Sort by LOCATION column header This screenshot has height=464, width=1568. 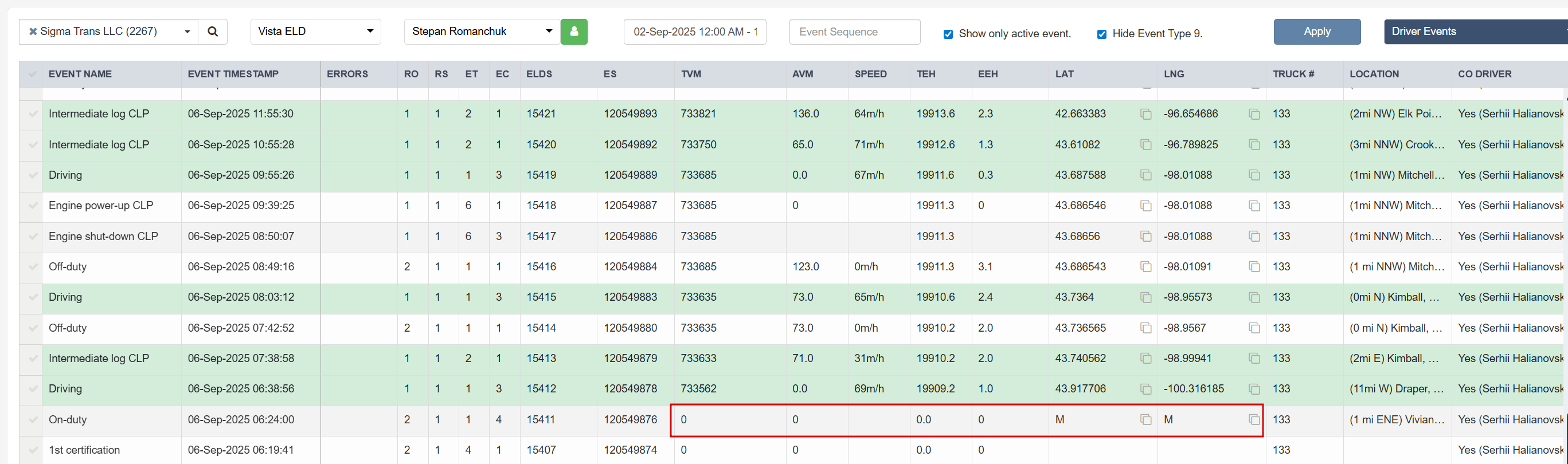click(1374, 74)
